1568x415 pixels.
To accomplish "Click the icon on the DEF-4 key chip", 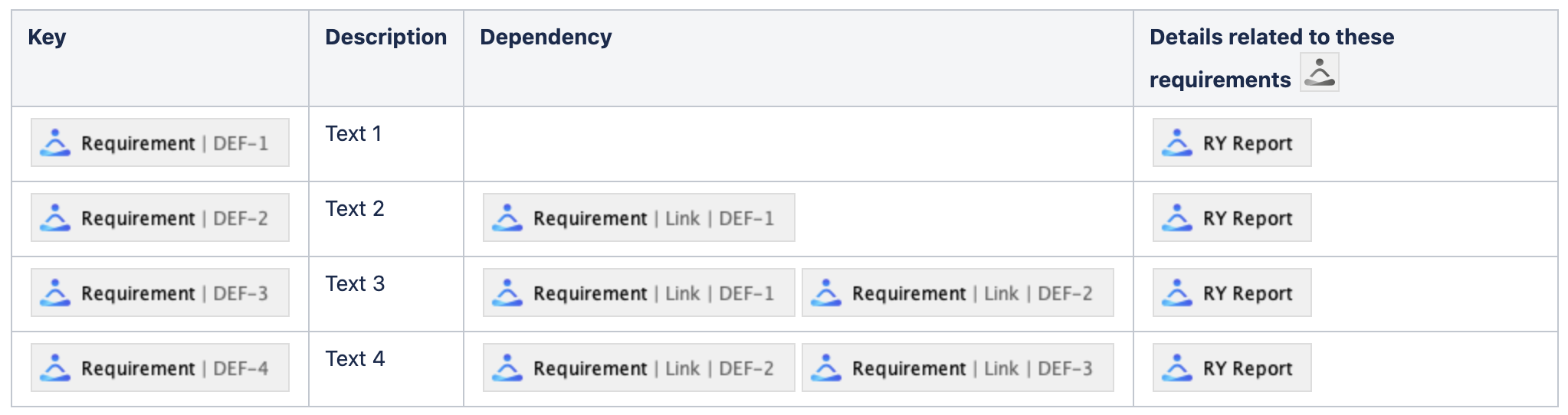I will pos(55,368).
